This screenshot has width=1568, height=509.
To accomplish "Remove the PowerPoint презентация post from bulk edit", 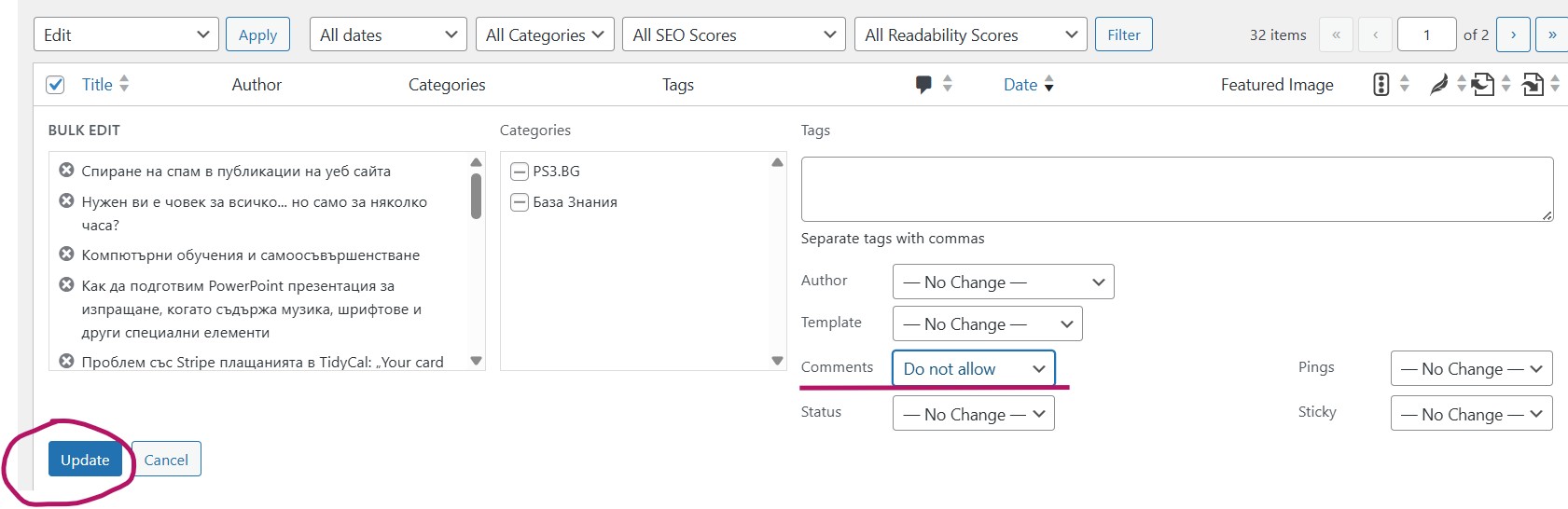I will click(x=66, y=285).
